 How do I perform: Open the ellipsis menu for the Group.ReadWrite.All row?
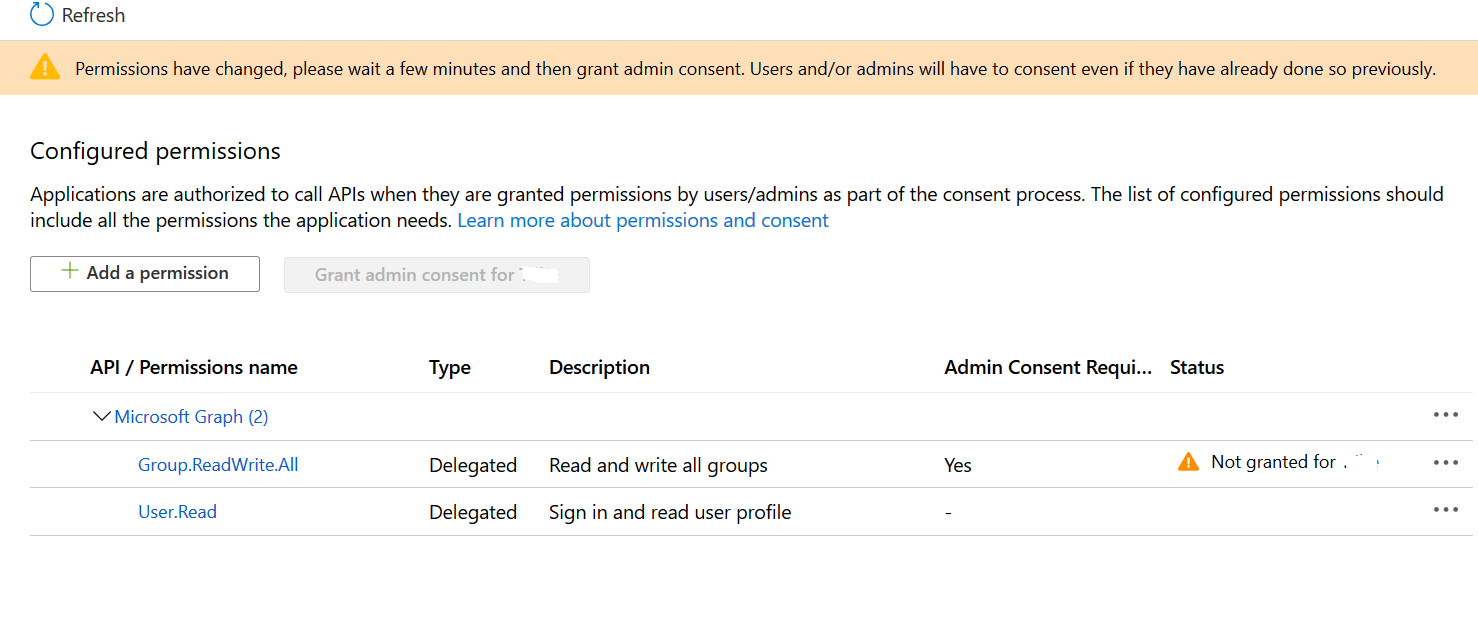[x=1445, y=463]
